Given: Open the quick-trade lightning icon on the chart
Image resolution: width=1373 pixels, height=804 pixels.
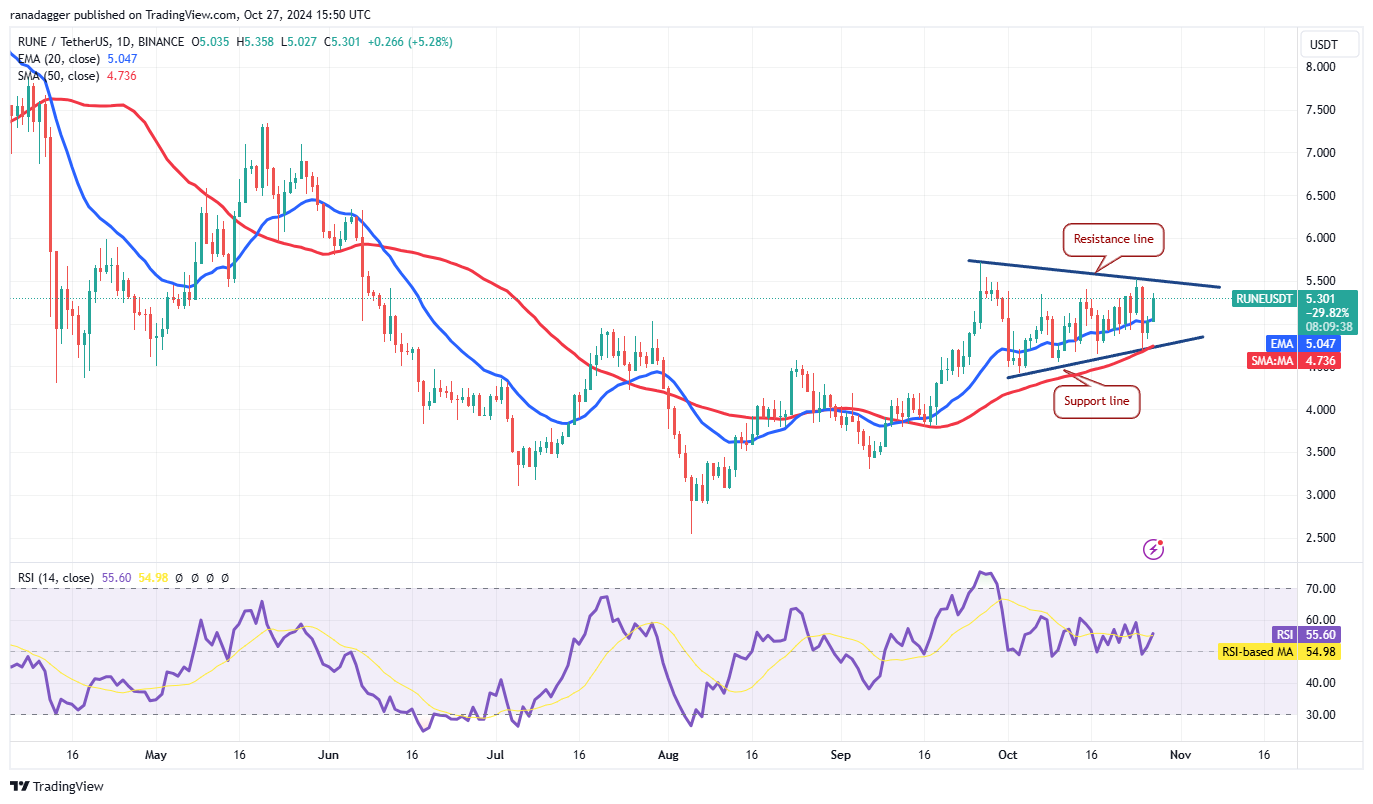Looking at the screenshot, I should coord(1152,548).
